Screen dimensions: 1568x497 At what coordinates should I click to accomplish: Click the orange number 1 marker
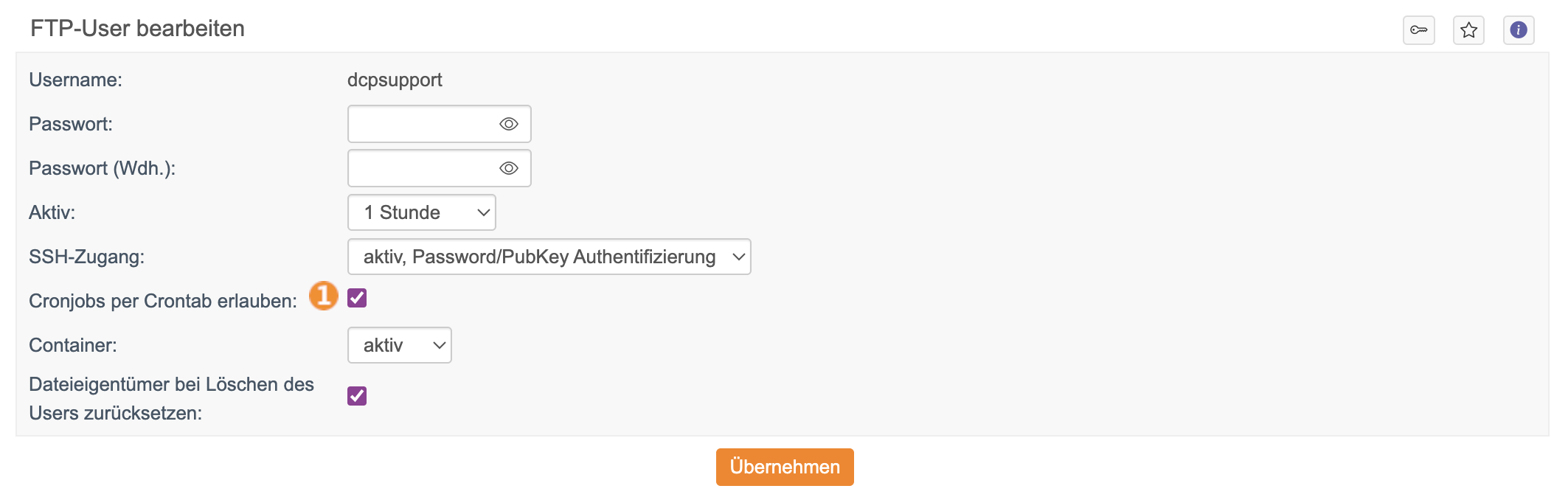click(323, 296)
